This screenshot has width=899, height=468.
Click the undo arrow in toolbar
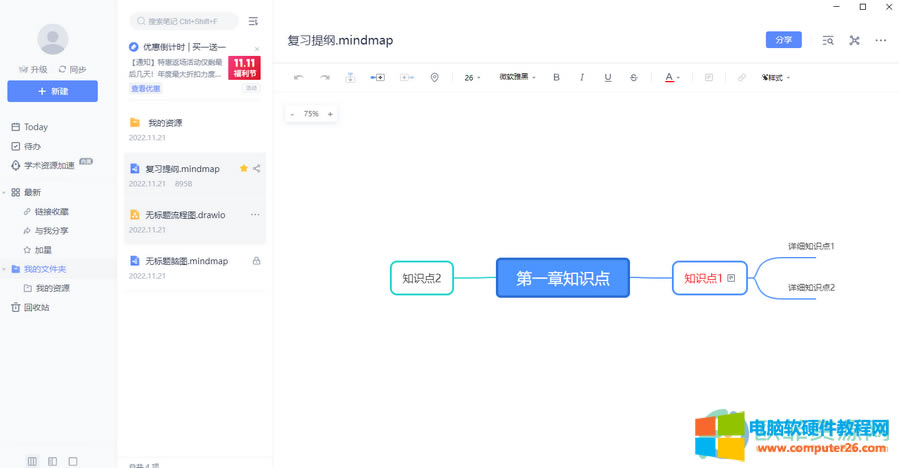click(298, 77)
